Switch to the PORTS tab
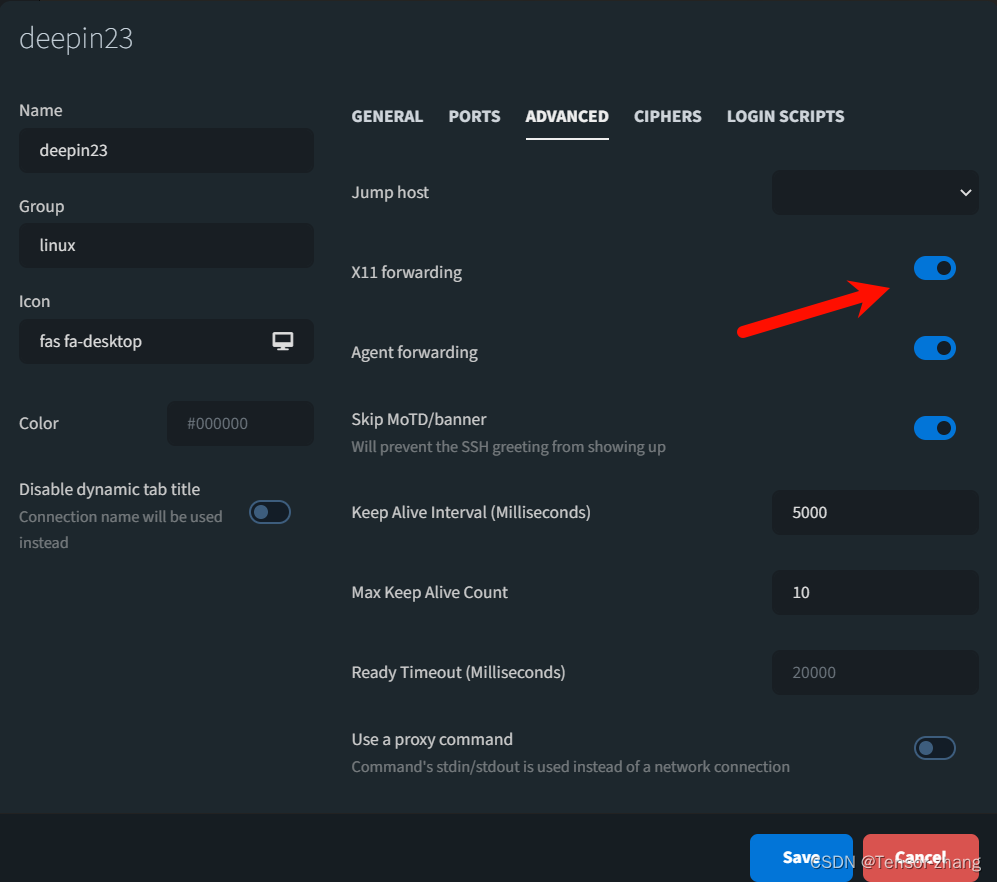This screenshot has width=997, height=882. tap(474, 116)
